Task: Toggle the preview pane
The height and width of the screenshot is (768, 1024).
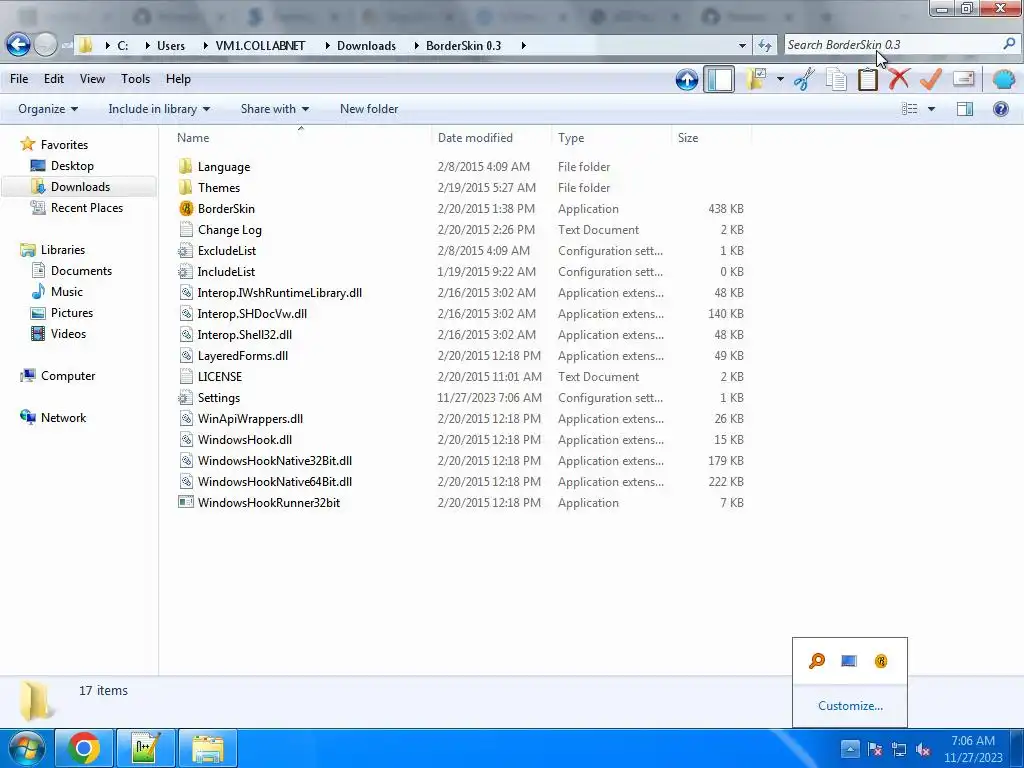Action: click(x=965, y=109)
